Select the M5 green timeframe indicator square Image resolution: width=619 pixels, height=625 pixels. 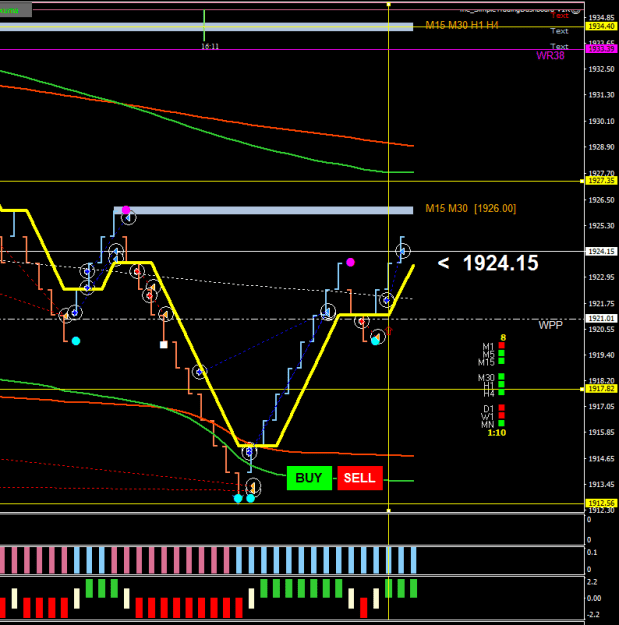[x=501, y=353]
